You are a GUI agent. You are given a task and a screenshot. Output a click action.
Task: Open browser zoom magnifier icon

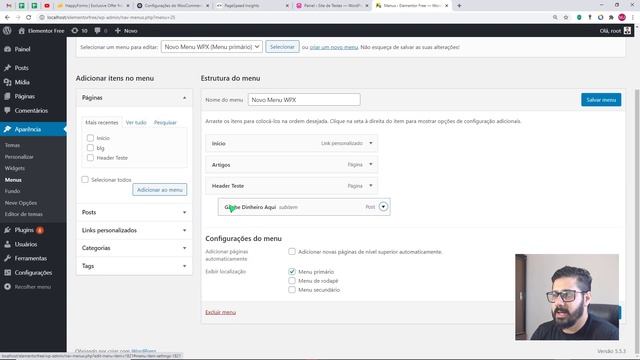[555, 18]
